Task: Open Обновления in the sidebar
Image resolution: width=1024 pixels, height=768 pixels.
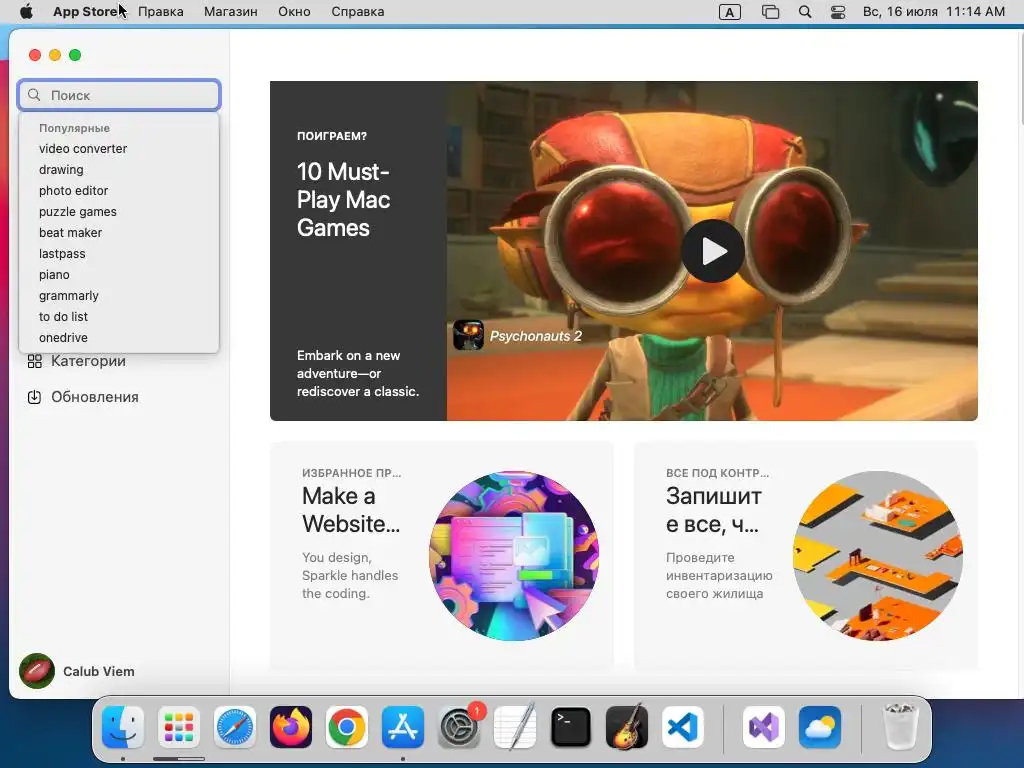Action: 95,397
